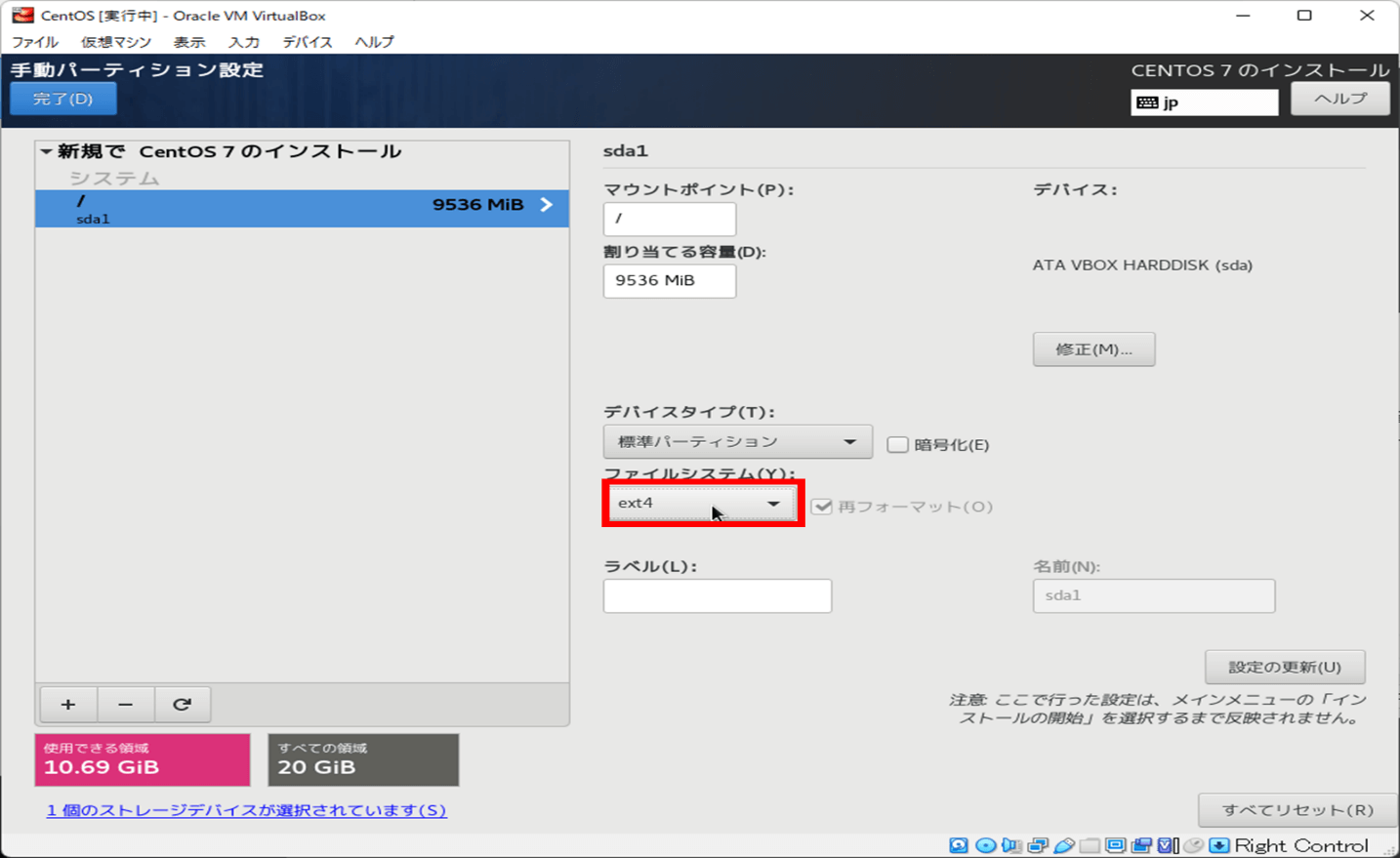
Task: Click the arrow on the sda1 partition row
Action: click(547, 205)
